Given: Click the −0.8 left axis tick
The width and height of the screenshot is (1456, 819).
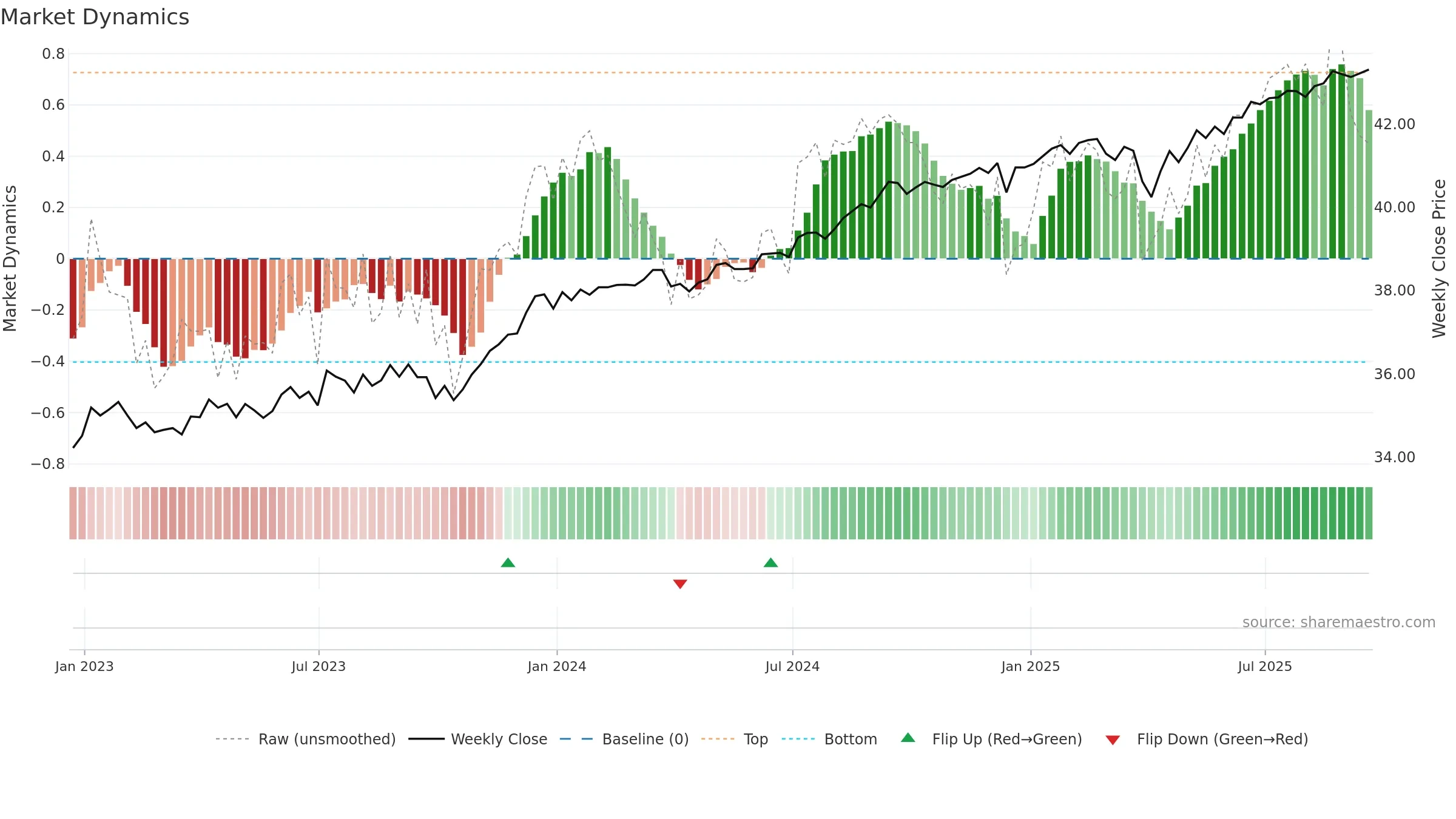Looking at the screenshot, I should 48,464.
